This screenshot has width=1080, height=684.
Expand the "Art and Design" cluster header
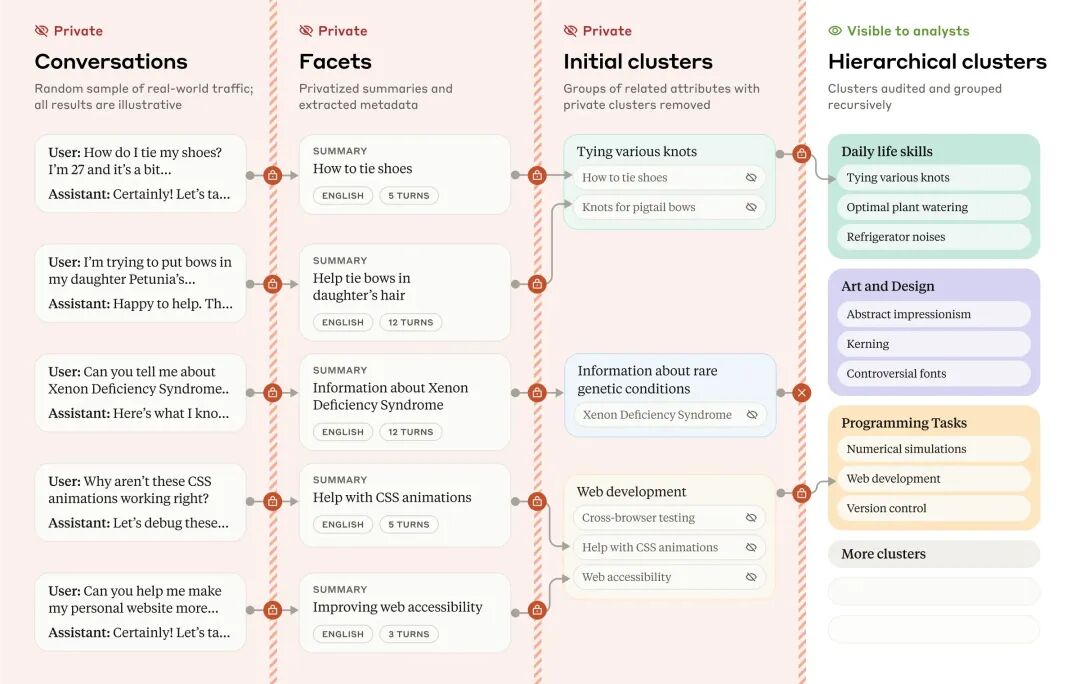click(888, 286)
